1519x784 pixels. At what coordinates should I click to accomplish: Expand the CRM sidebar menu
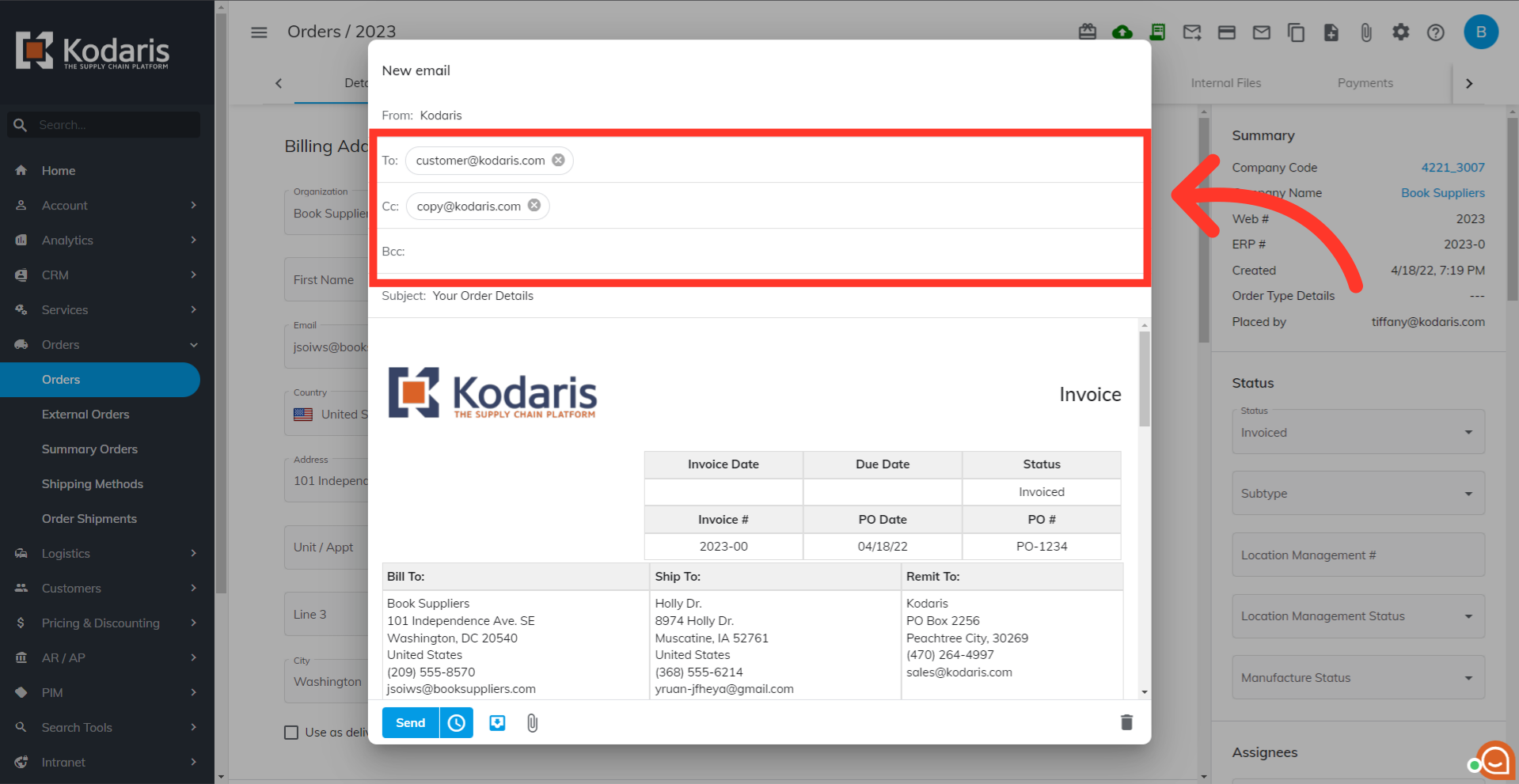[106, 275]
